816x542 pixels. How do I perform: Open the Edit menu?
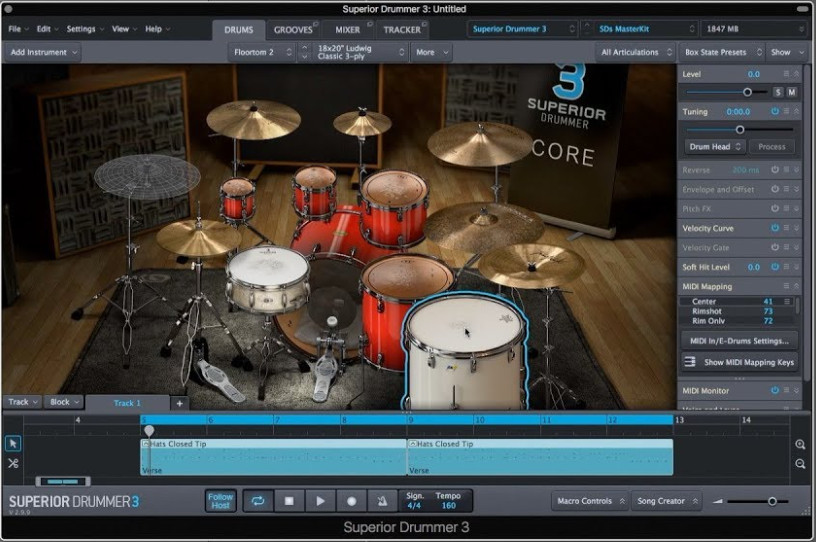point(47,29)
